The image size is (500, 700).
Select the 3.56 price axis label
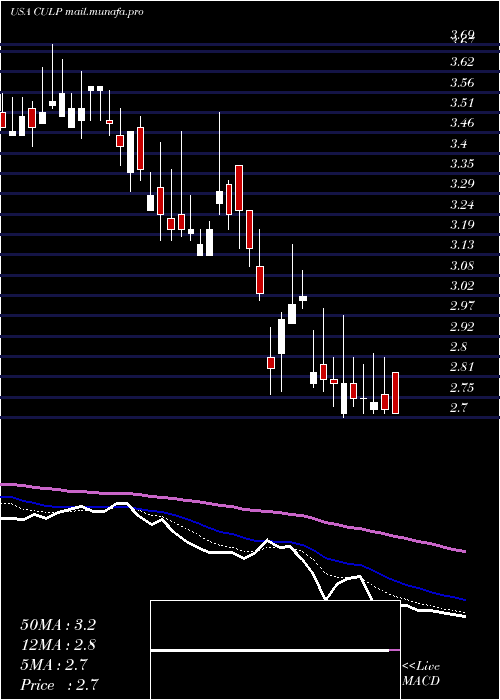coord(462,82)
